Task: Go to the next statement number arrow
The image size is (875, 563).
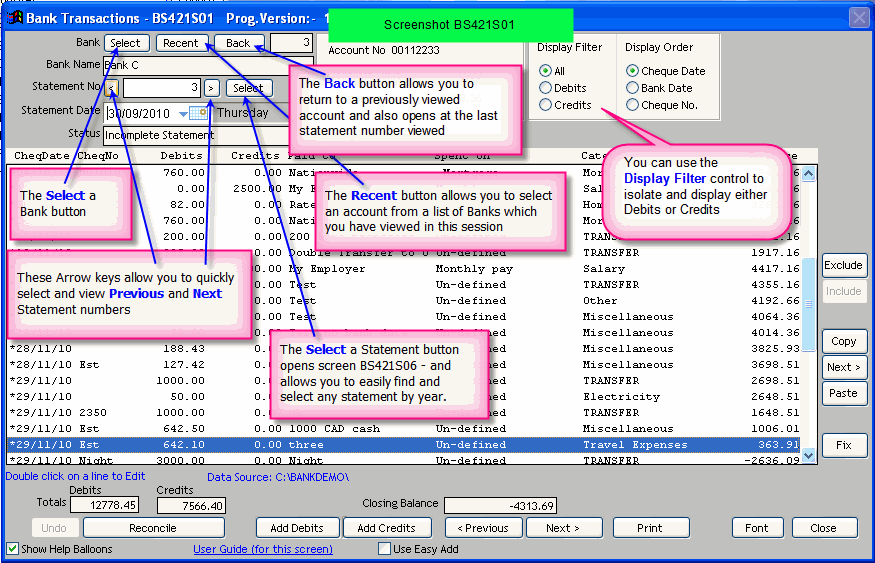Action: point(211,88)
